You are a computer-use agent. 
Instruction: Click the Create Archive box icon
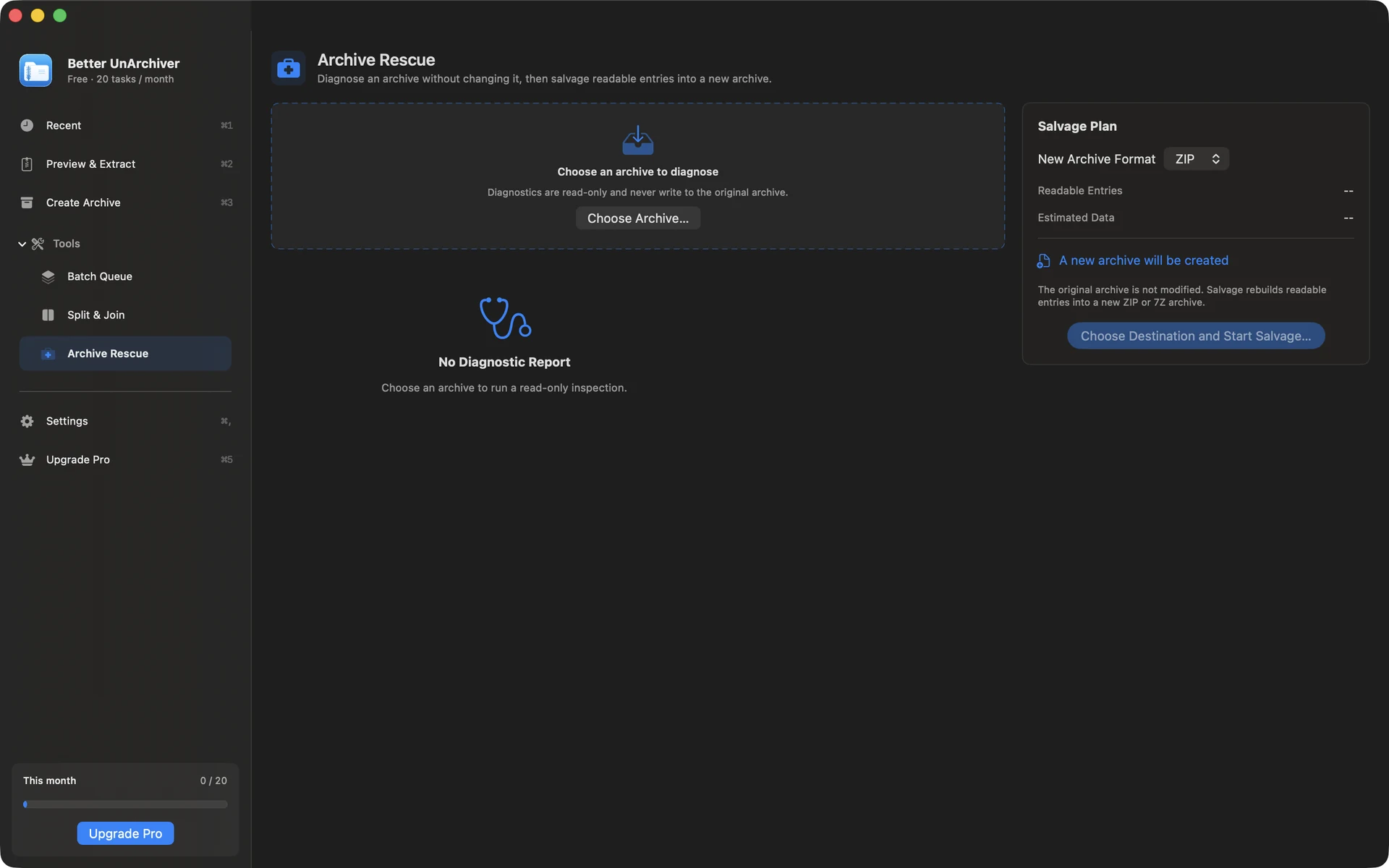pyautogui.click(x=27, y=203)
